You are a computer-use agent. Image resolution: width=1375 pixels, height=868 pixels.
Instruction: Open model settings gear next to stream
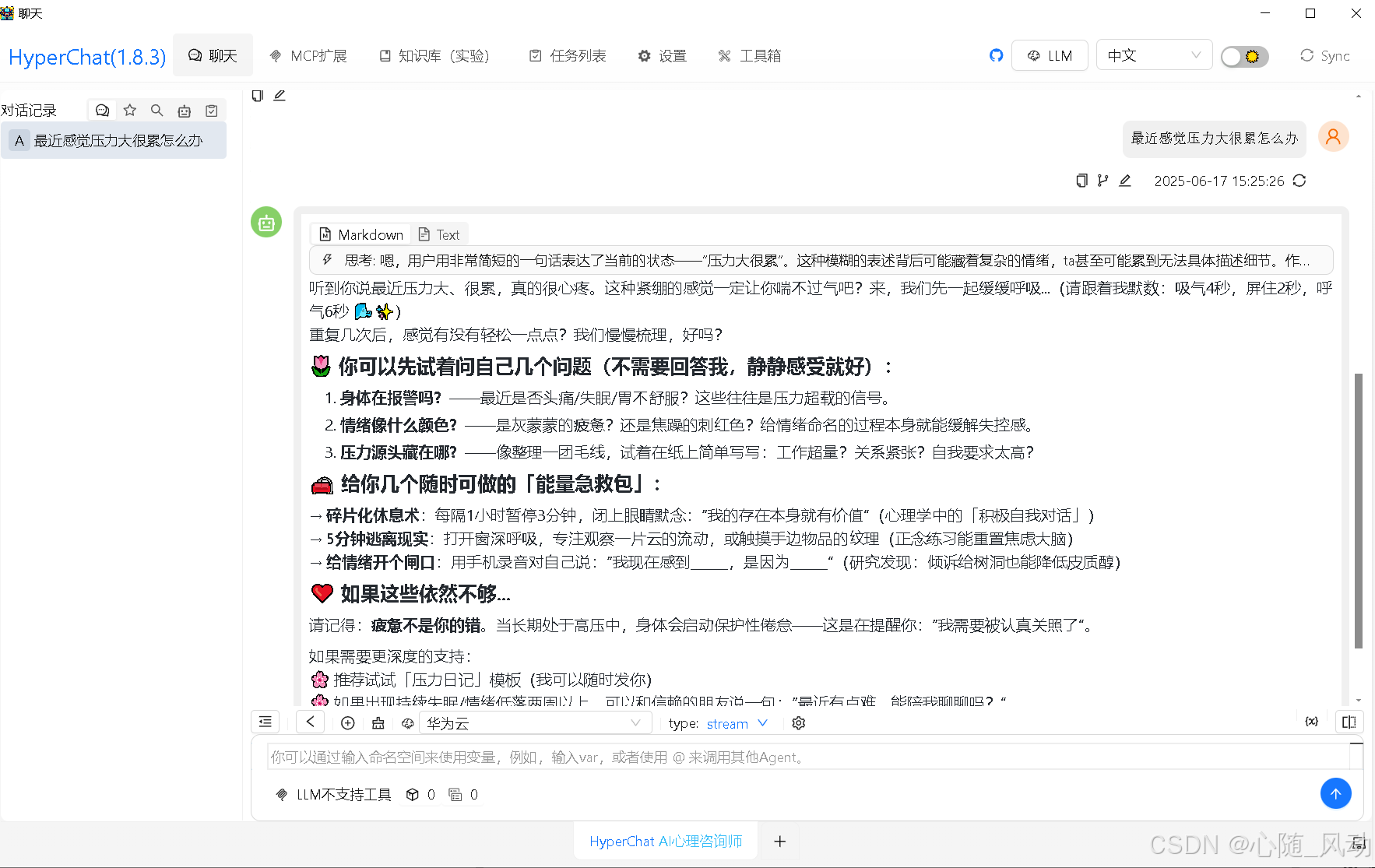[798, 723]
